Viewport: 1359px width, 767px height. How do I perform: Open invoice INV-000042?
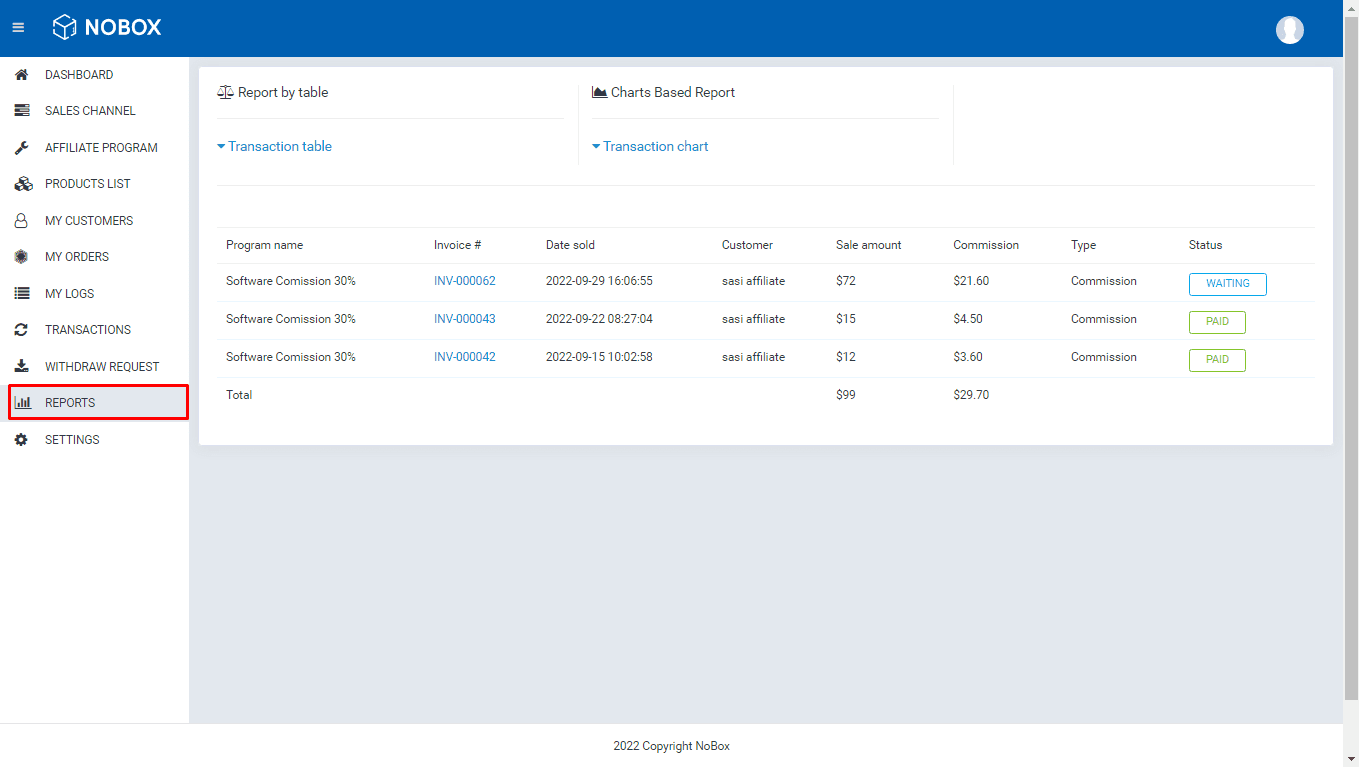click(x=464, y=357)
